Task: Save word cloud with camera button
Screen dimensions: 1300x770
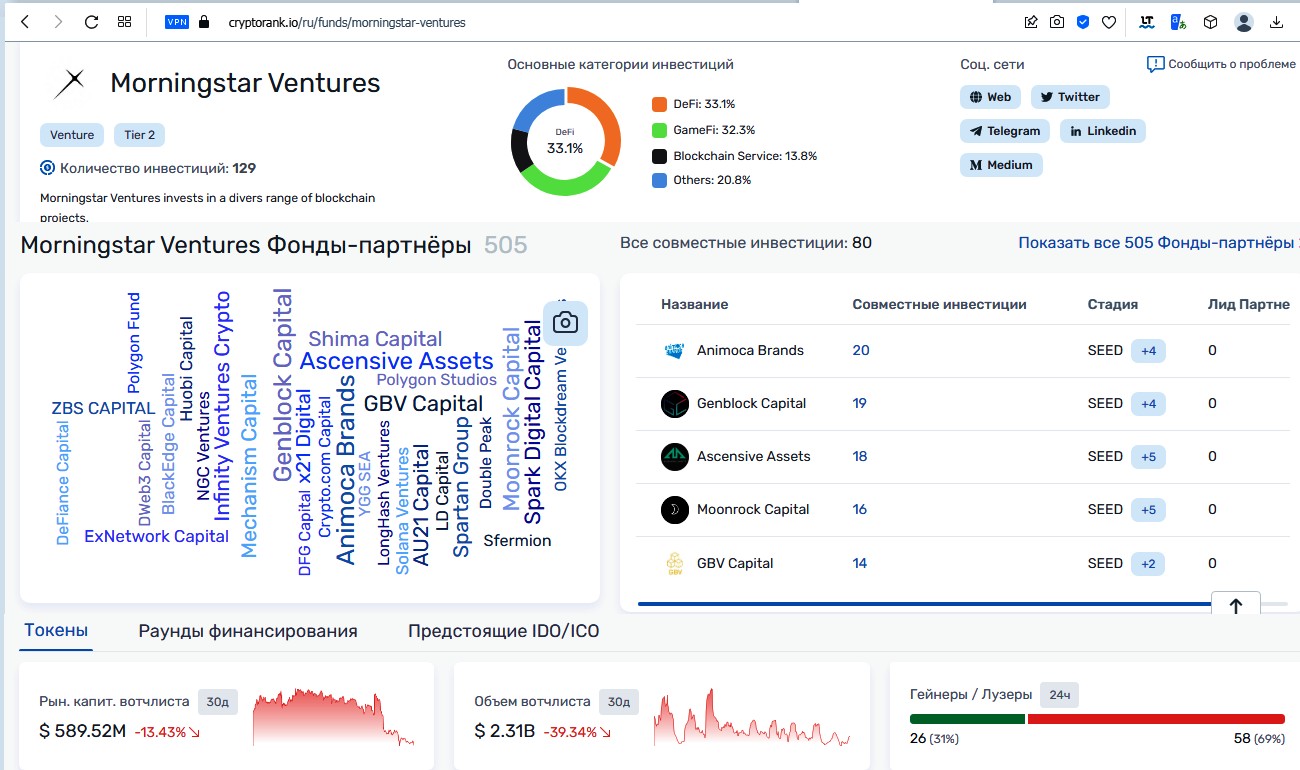Action: pos(565,322)
